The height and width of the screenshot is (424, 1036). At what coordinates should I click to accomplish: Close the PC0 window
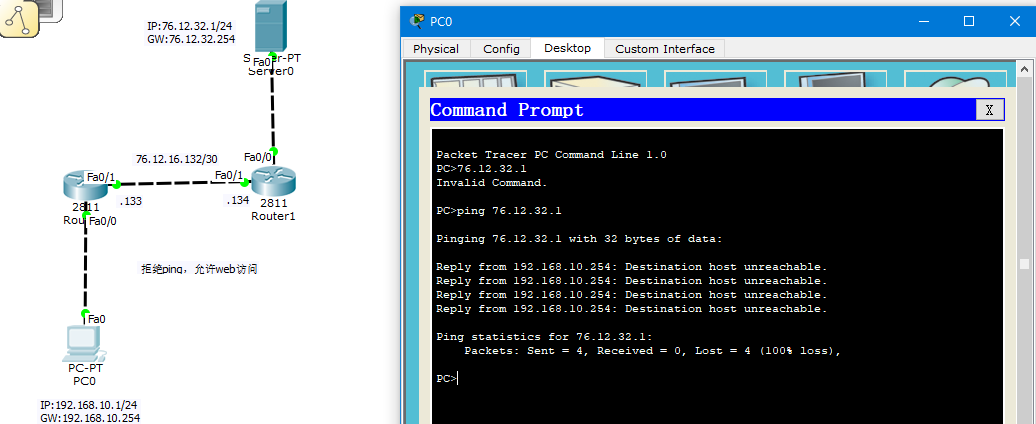(1014, 22)
